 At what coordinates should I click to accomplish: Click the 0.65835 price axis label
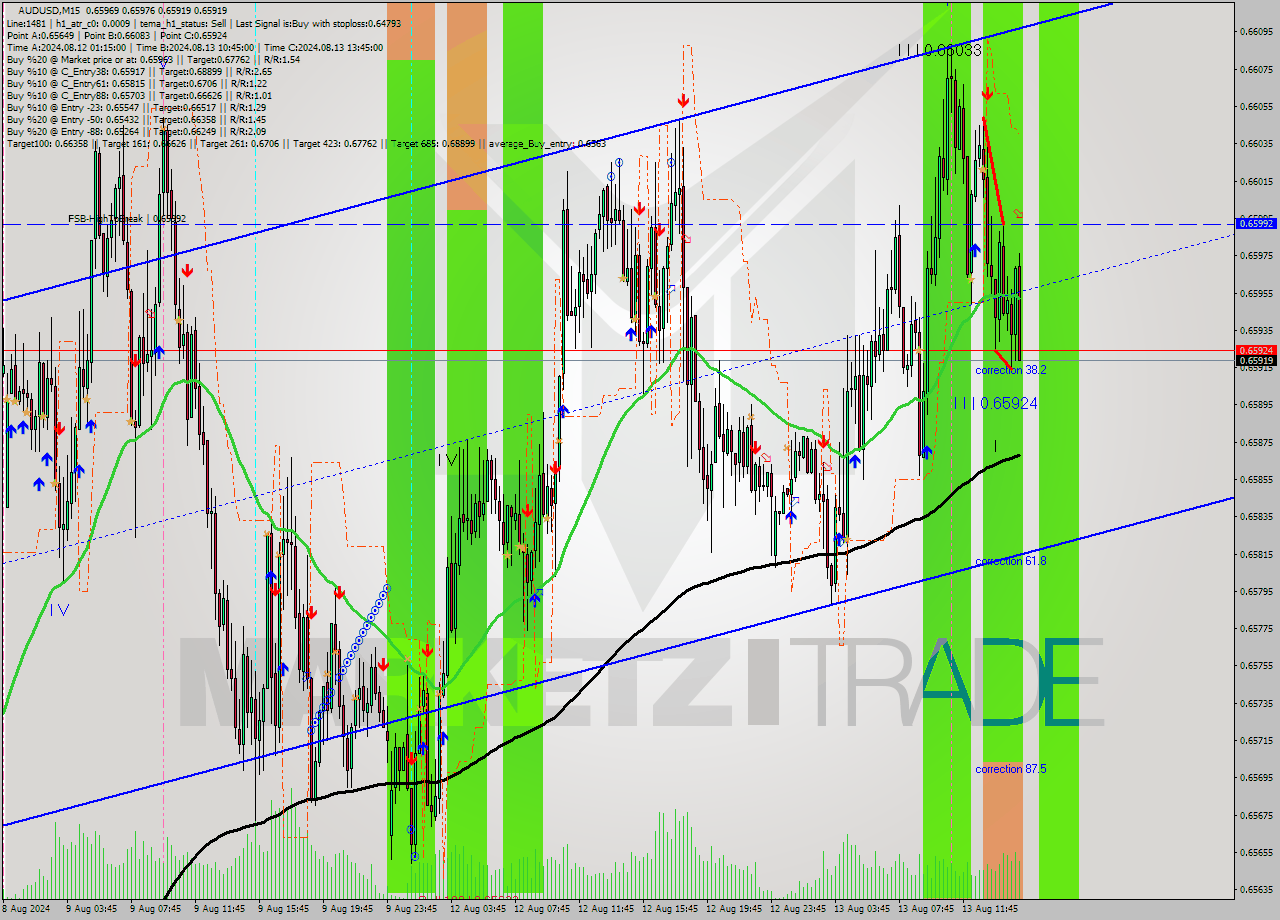1257,516
